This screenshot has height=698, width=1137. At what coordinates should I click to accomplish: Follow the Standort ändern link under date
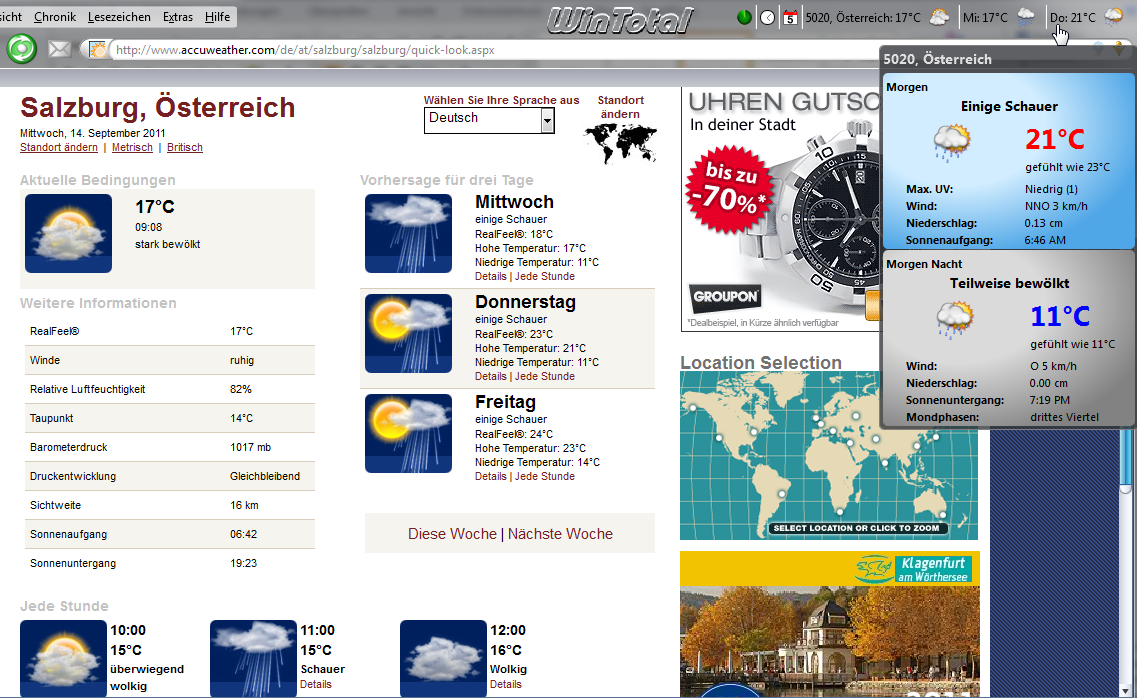coord(59,147)
